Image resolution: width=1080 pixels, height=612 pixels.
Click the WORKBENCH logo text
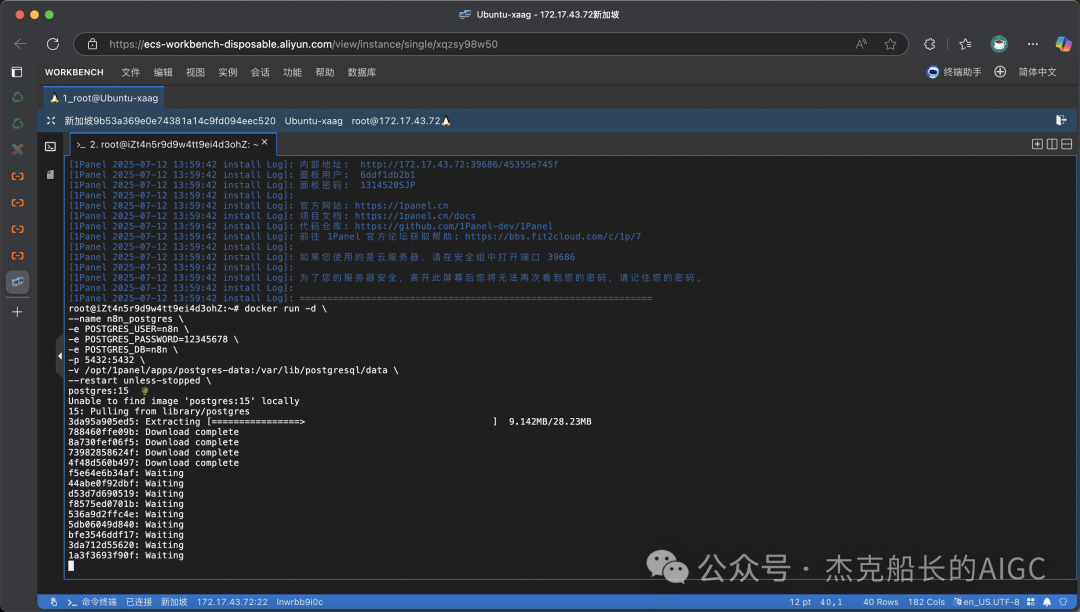click(x=74, y=72)
